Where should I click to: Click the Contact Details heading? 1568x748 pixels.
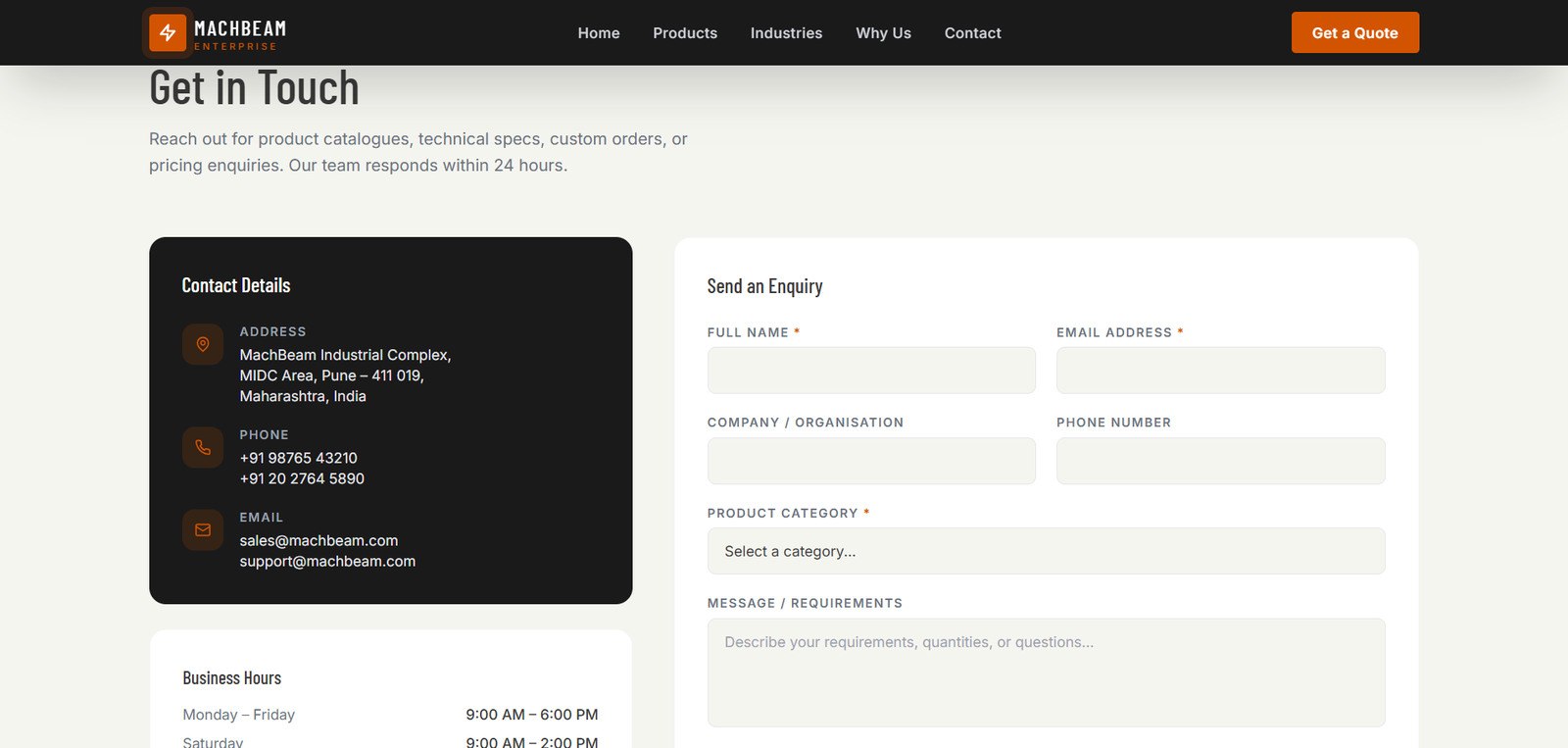[236, 285]
